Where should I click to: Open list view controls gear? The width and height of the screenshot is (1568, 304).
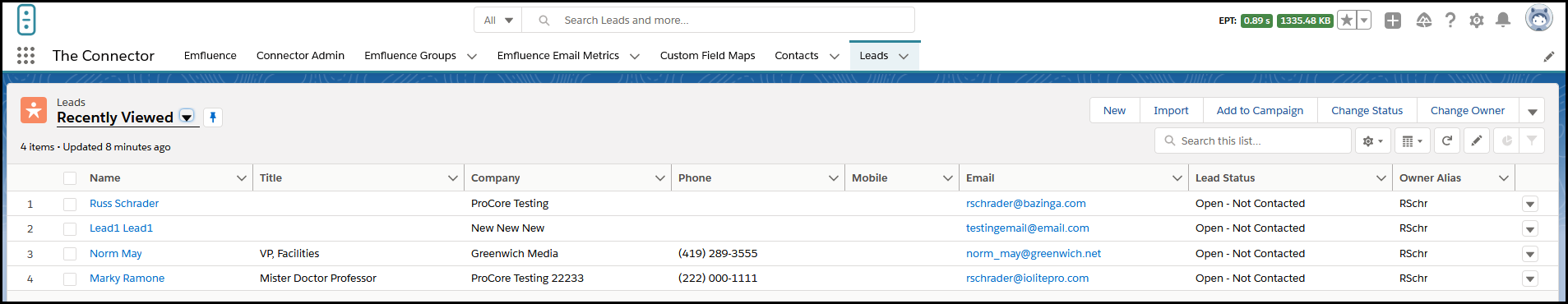click(x=1372, y=141)
